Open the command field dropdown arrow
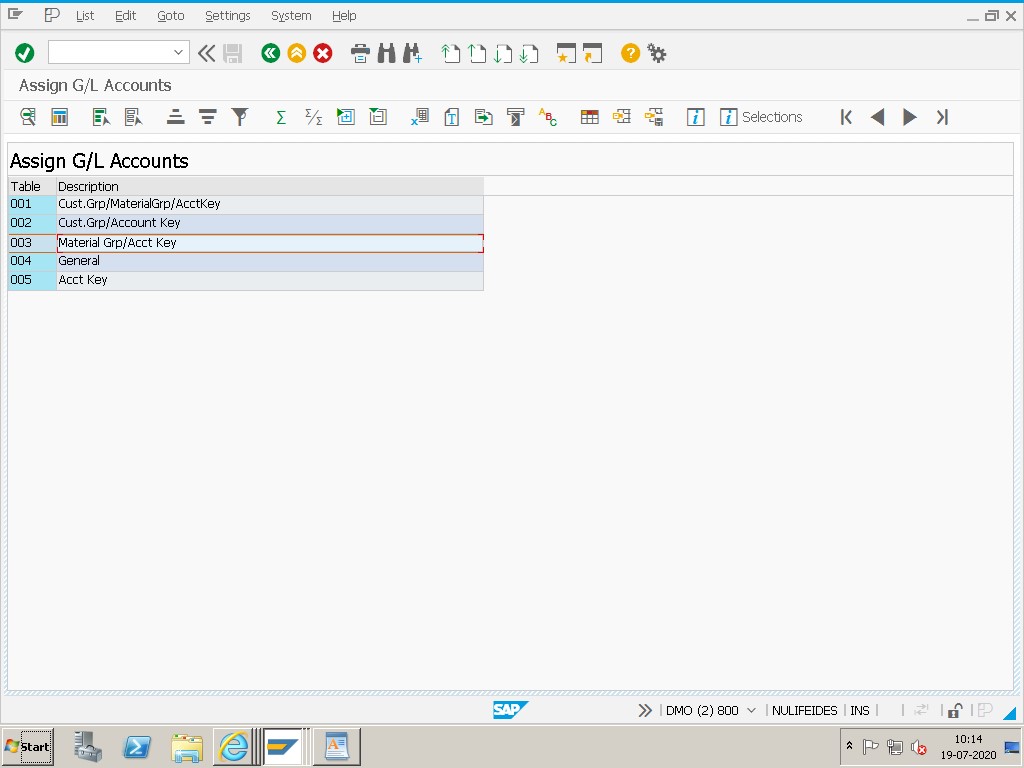 178,53
